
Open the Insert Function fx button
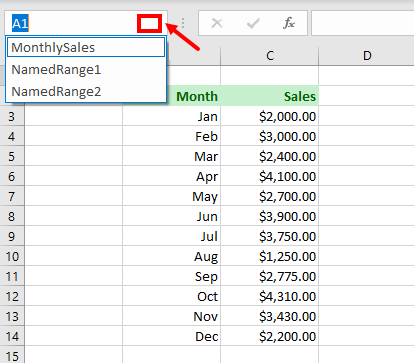click(289, 23)
